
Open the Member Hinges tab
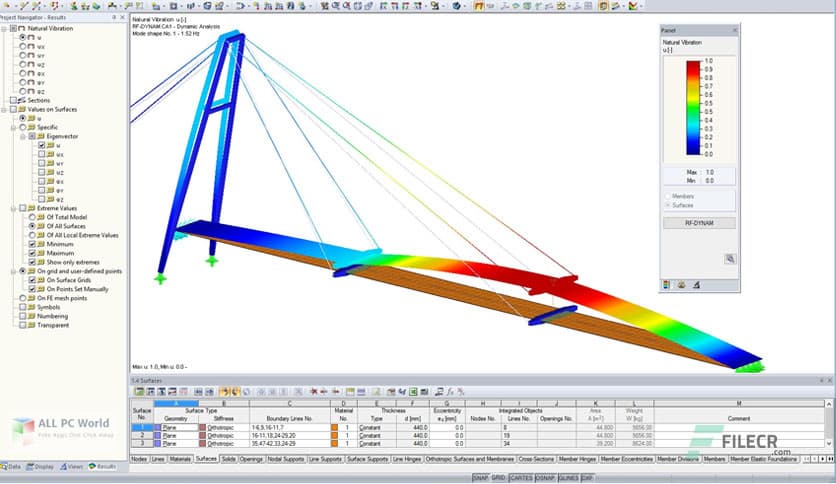coord(577,459)
